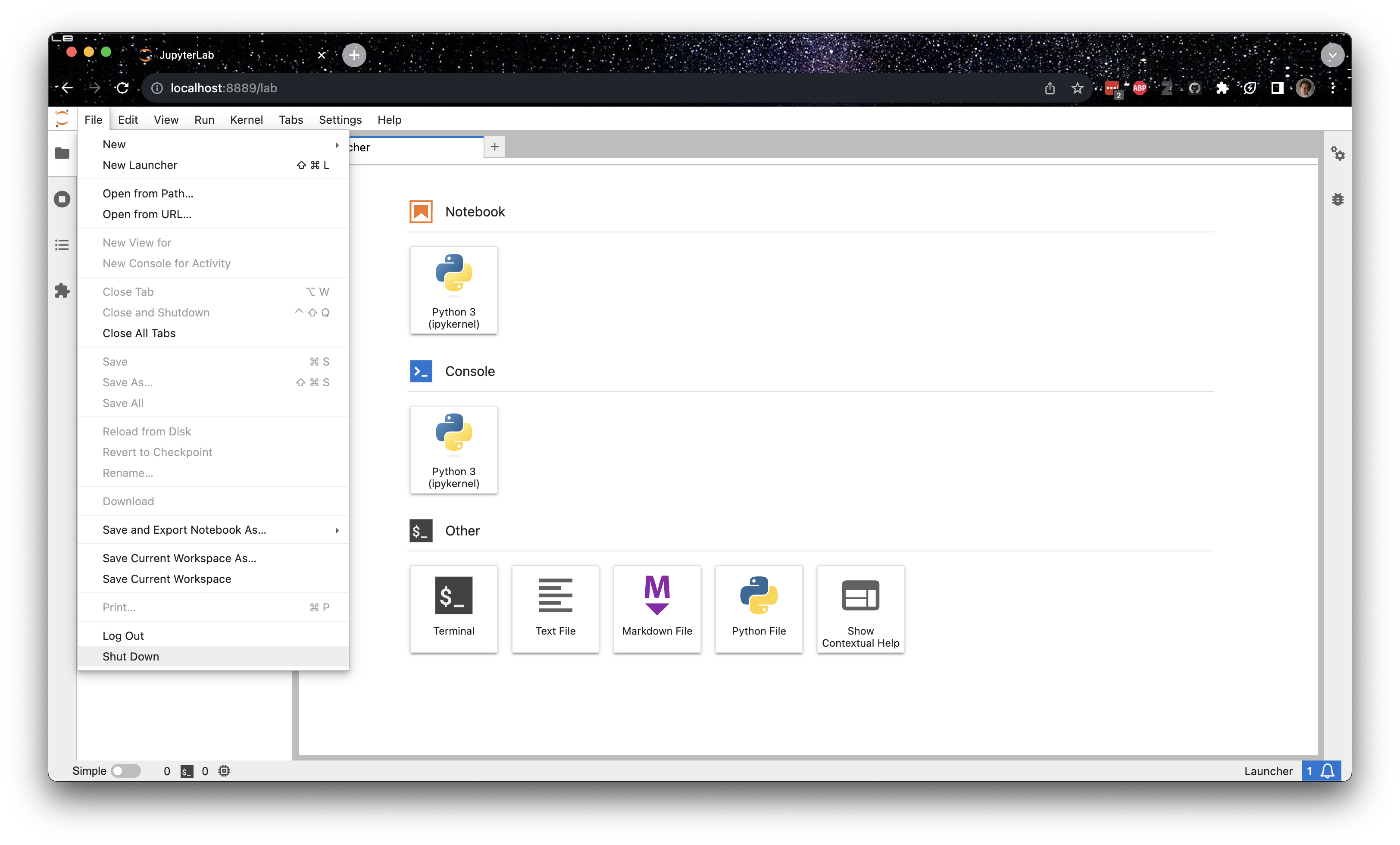Create a new Python File from the launcher

(x=759, y=609)
